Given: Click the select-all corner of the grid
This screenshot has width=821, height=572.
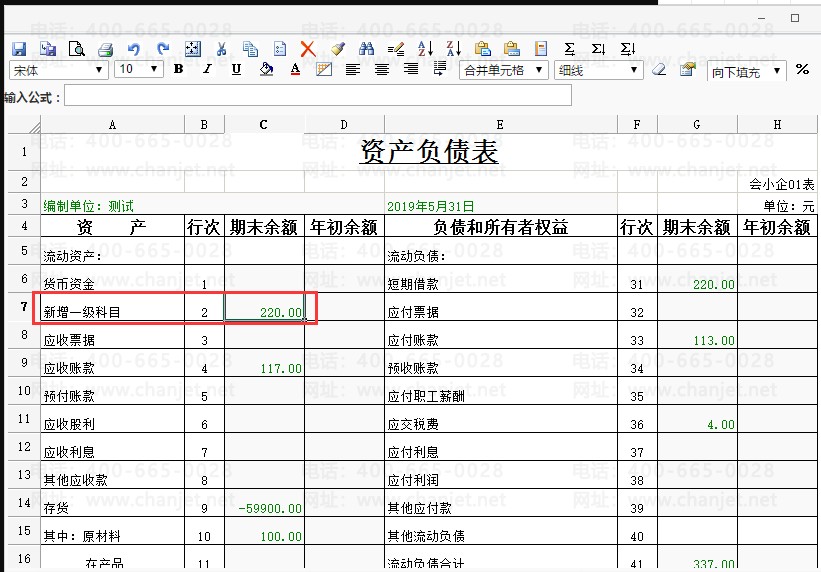Looking at the screenshot, I should 24,125.
